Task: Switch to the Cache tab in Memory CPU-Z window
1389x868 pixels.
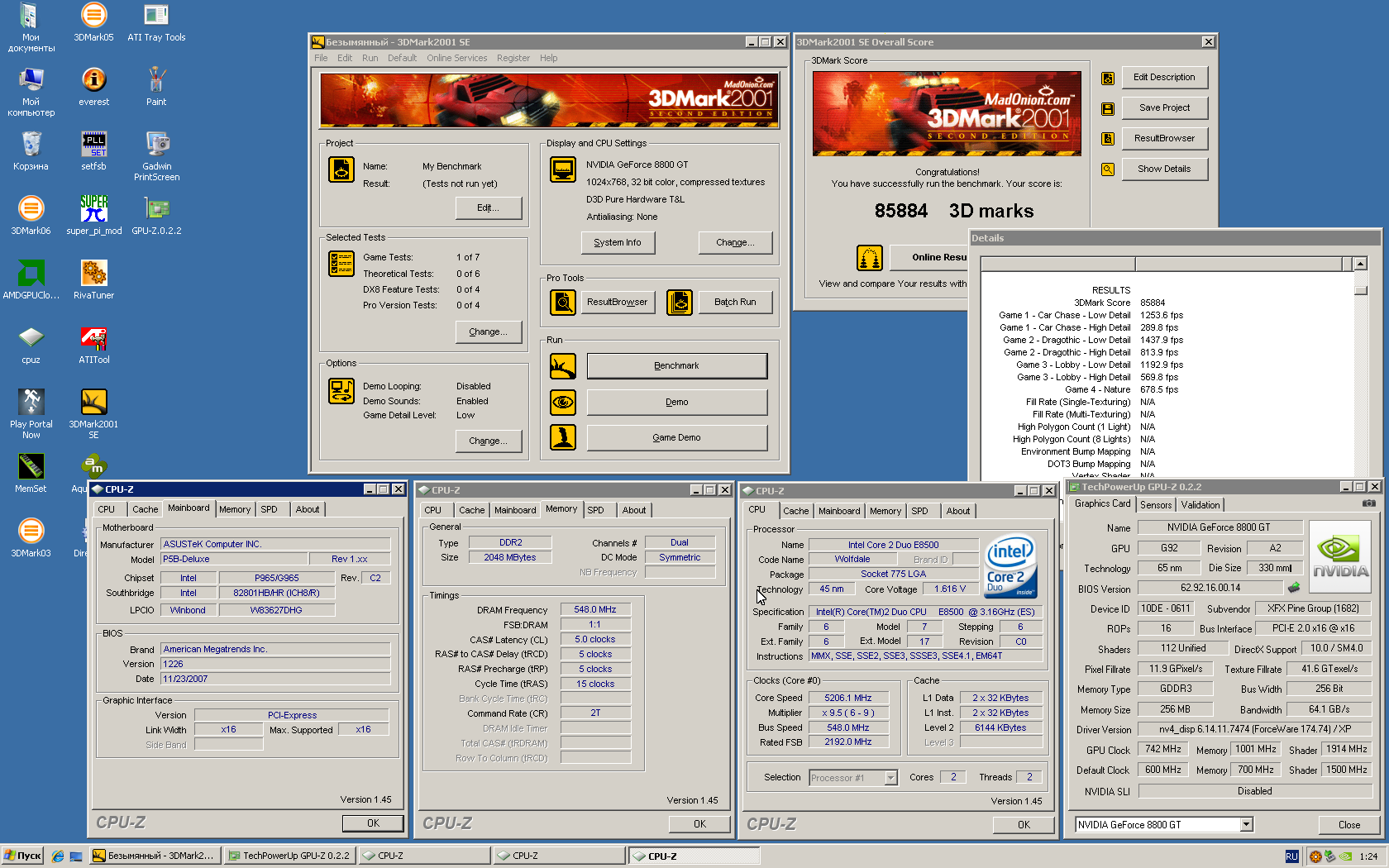Action: (472, 510)
